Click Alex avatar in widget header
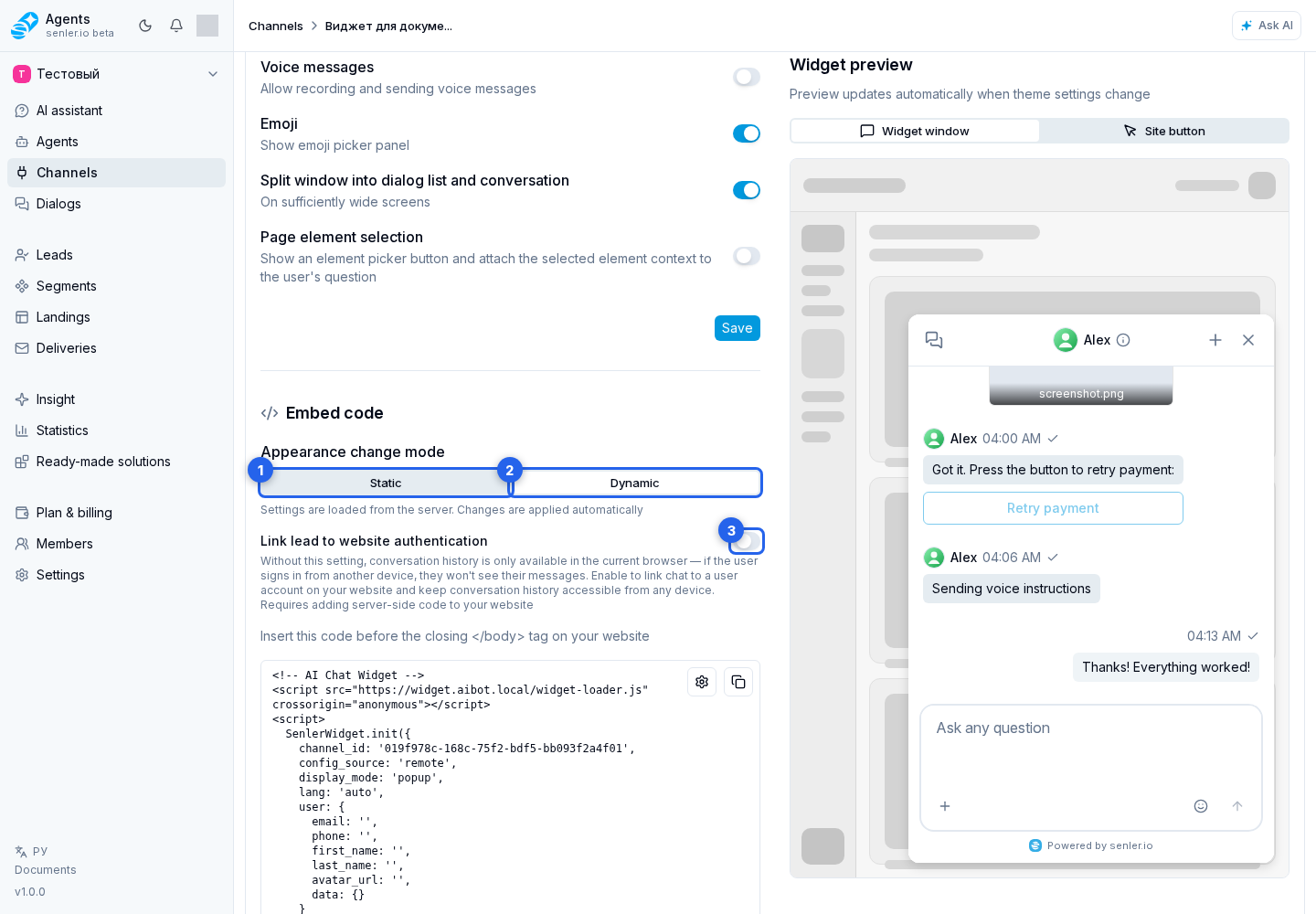The image size is (1316, 914). (x=1066, y=340)
